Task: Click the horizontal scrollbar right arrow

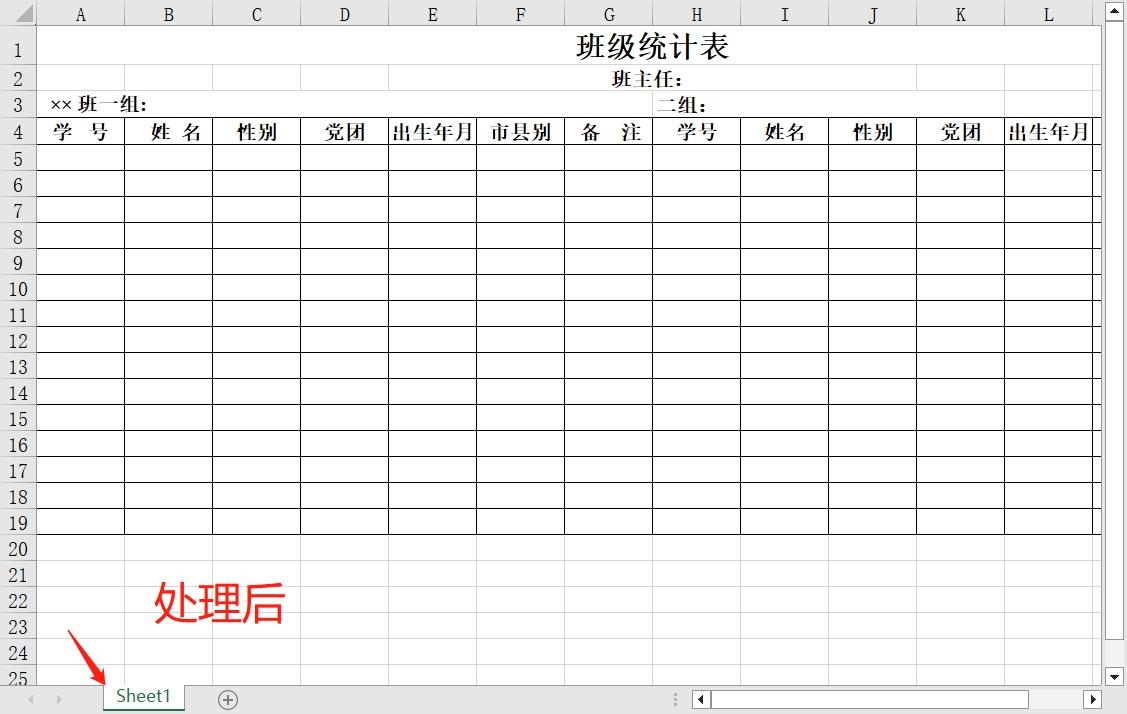Action: [1092, 699]
